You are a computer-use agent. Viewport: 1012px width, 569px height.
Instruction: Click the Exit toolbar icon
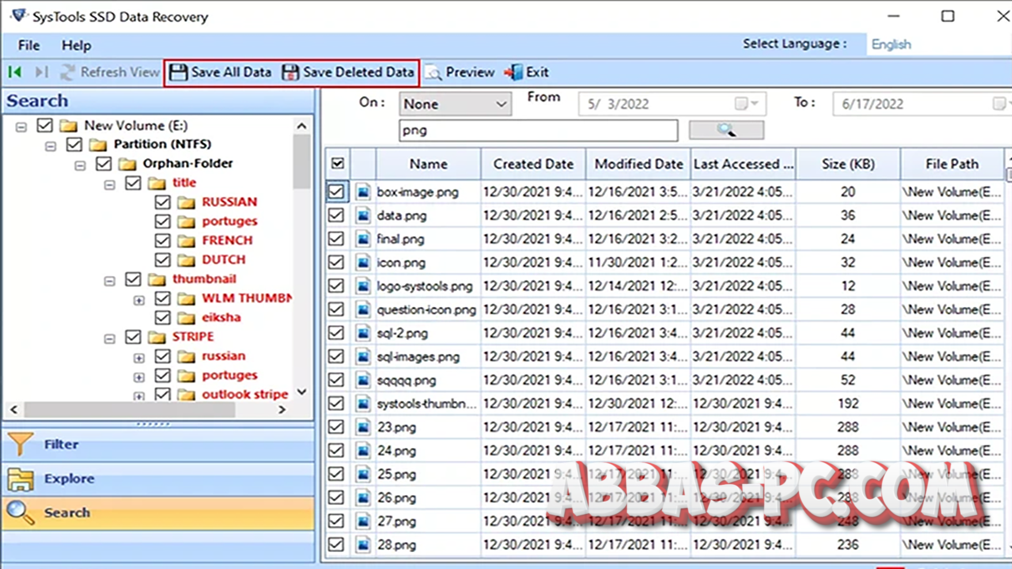click(x=513, y=72)
